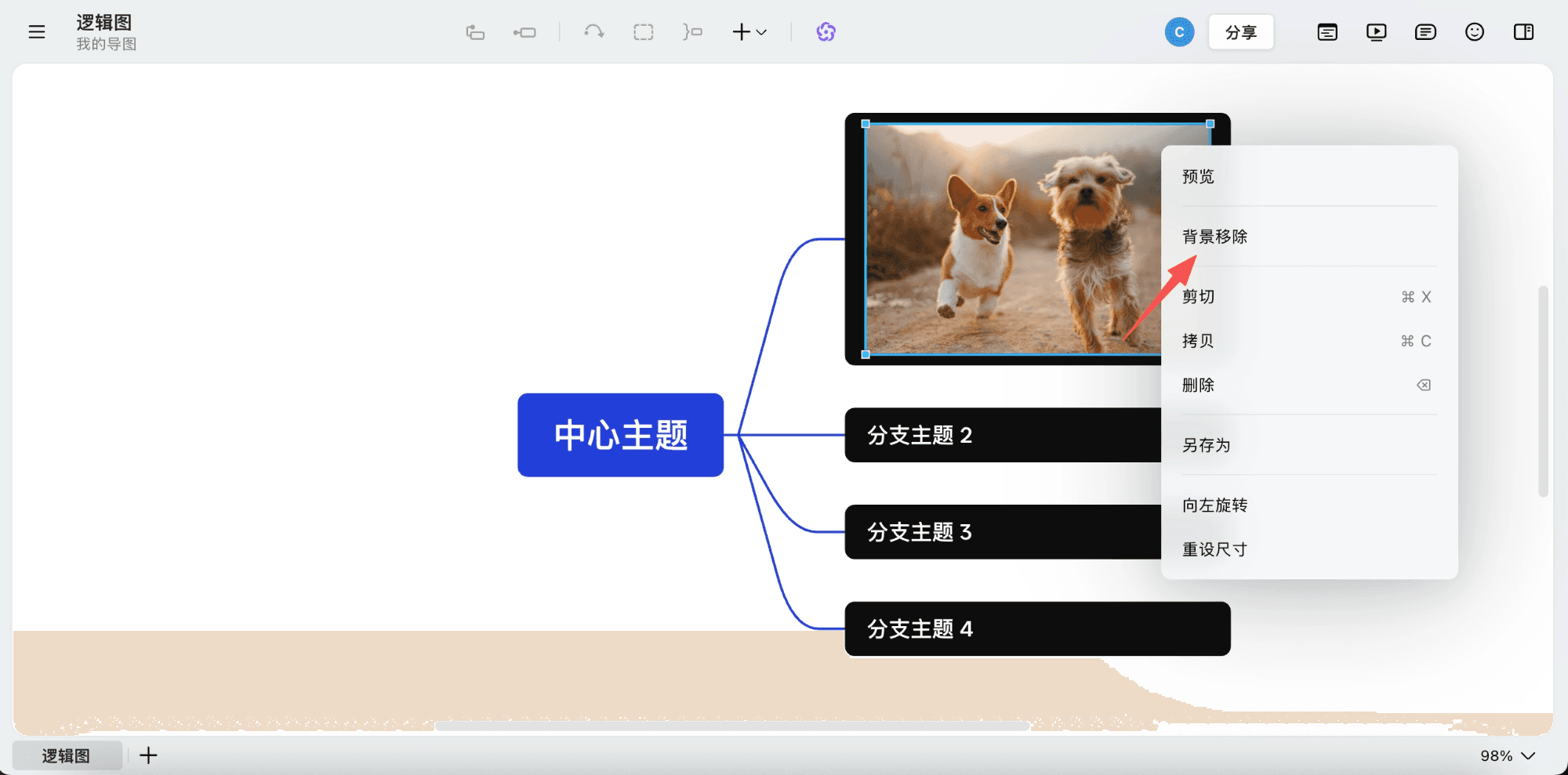Click the emoji sticker icon
The width and height of the screenshot is (1568, 775).
tap(1474, 32)
